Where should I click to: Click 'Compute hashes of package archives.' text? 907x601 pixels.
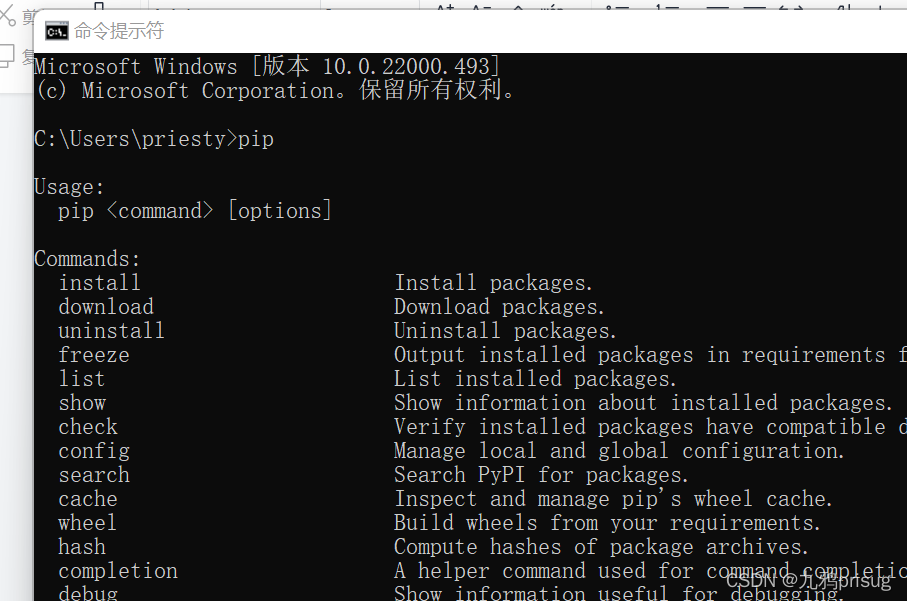click(601, 547)
